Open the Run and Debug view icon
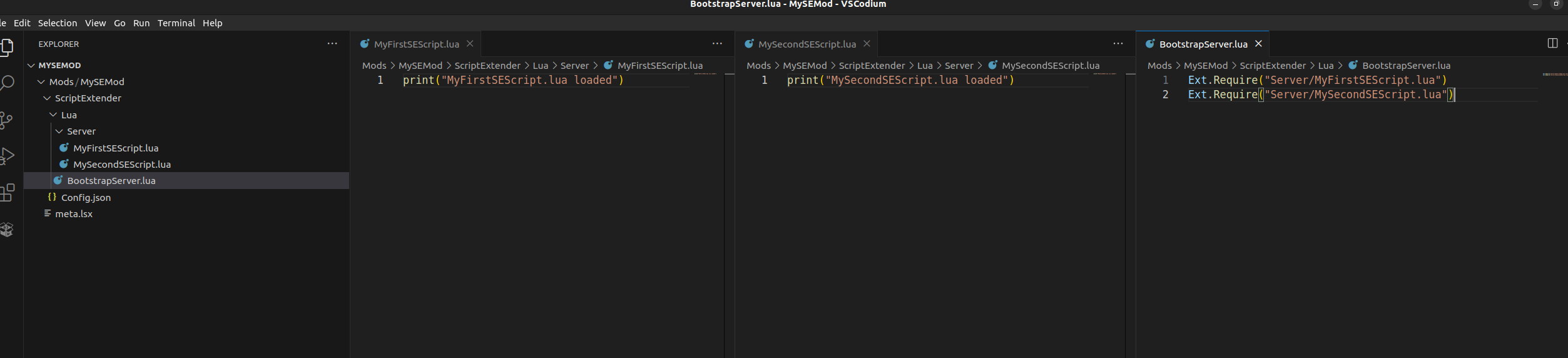Viewport: 1568px width, 358px height. (6, 156)
